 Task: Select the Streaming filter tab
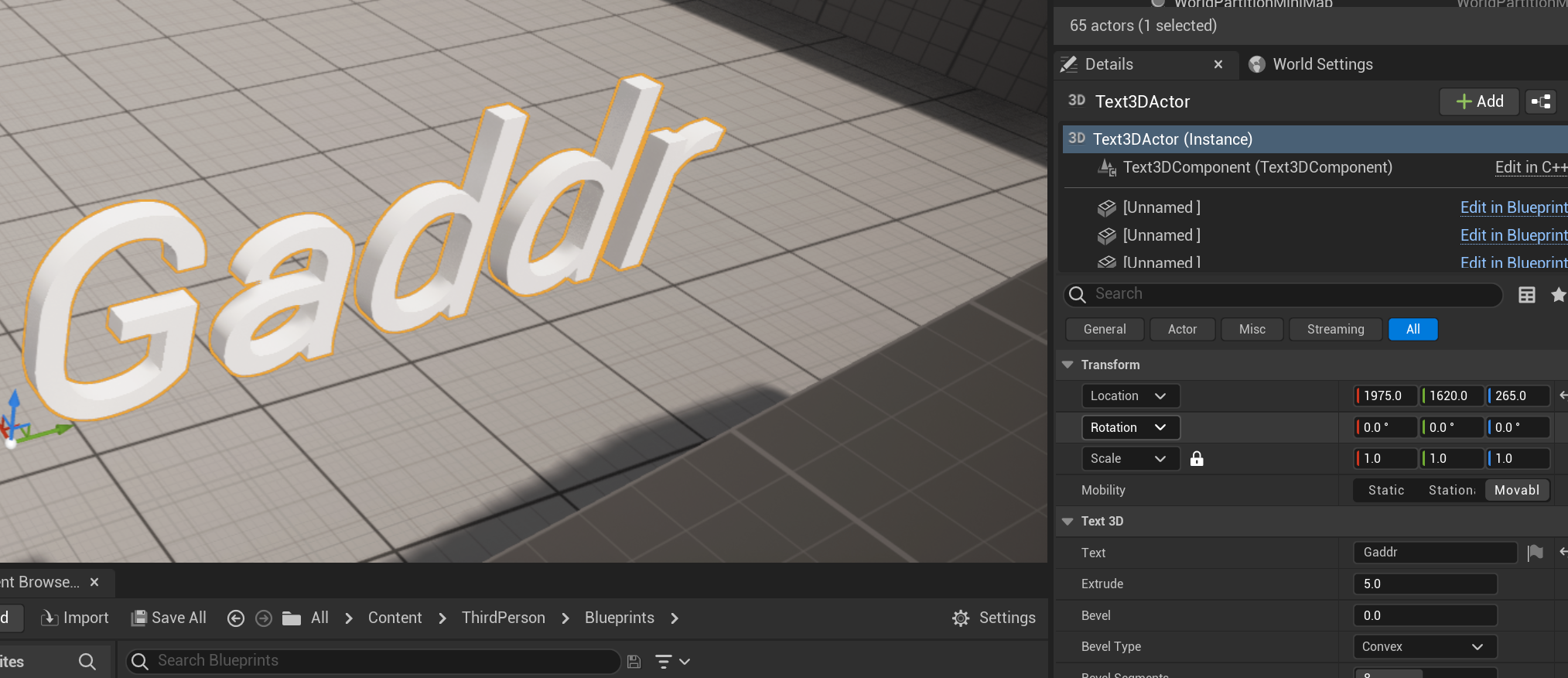(x=1335, y=329)
